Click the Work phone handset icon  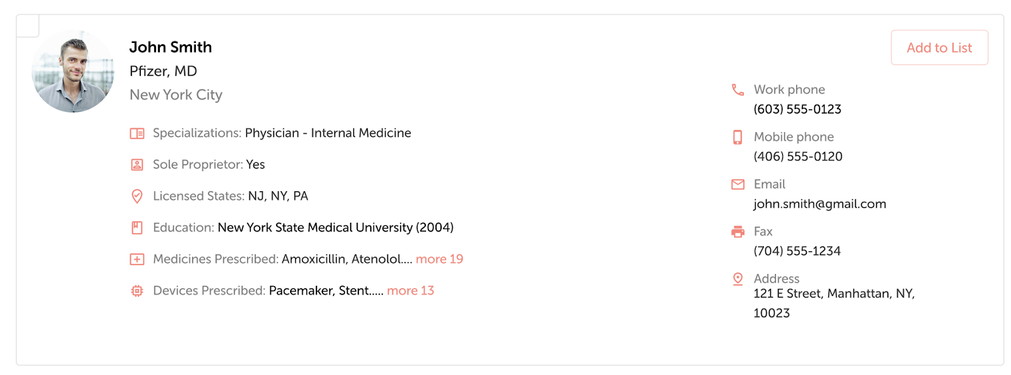pos(738,90)
